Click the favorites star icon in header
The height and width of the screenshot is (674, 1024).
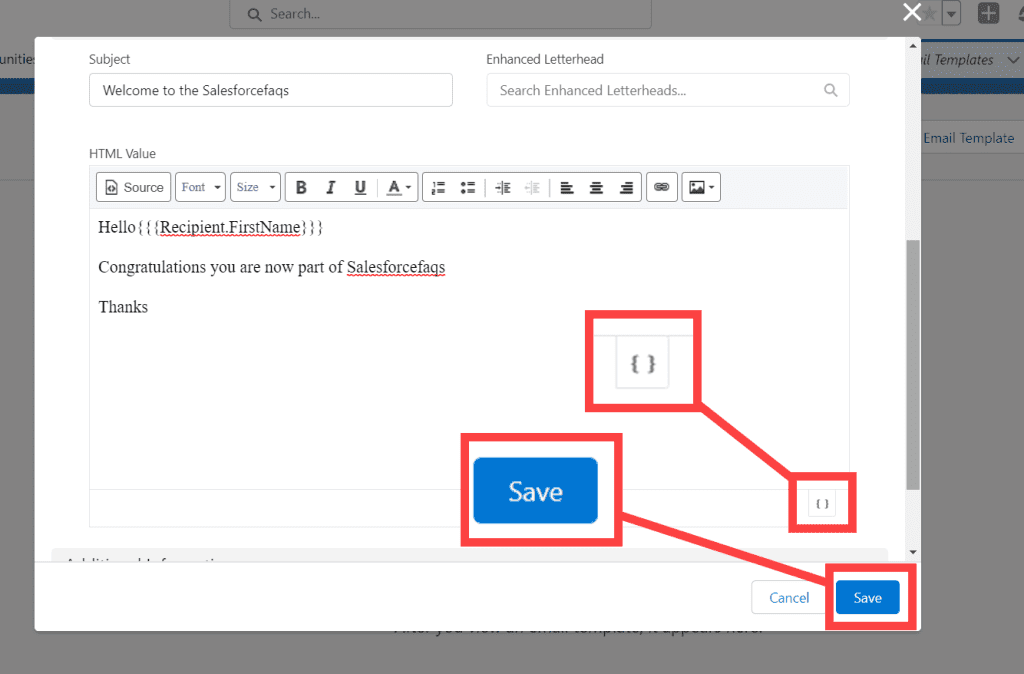tap(931, 13)
